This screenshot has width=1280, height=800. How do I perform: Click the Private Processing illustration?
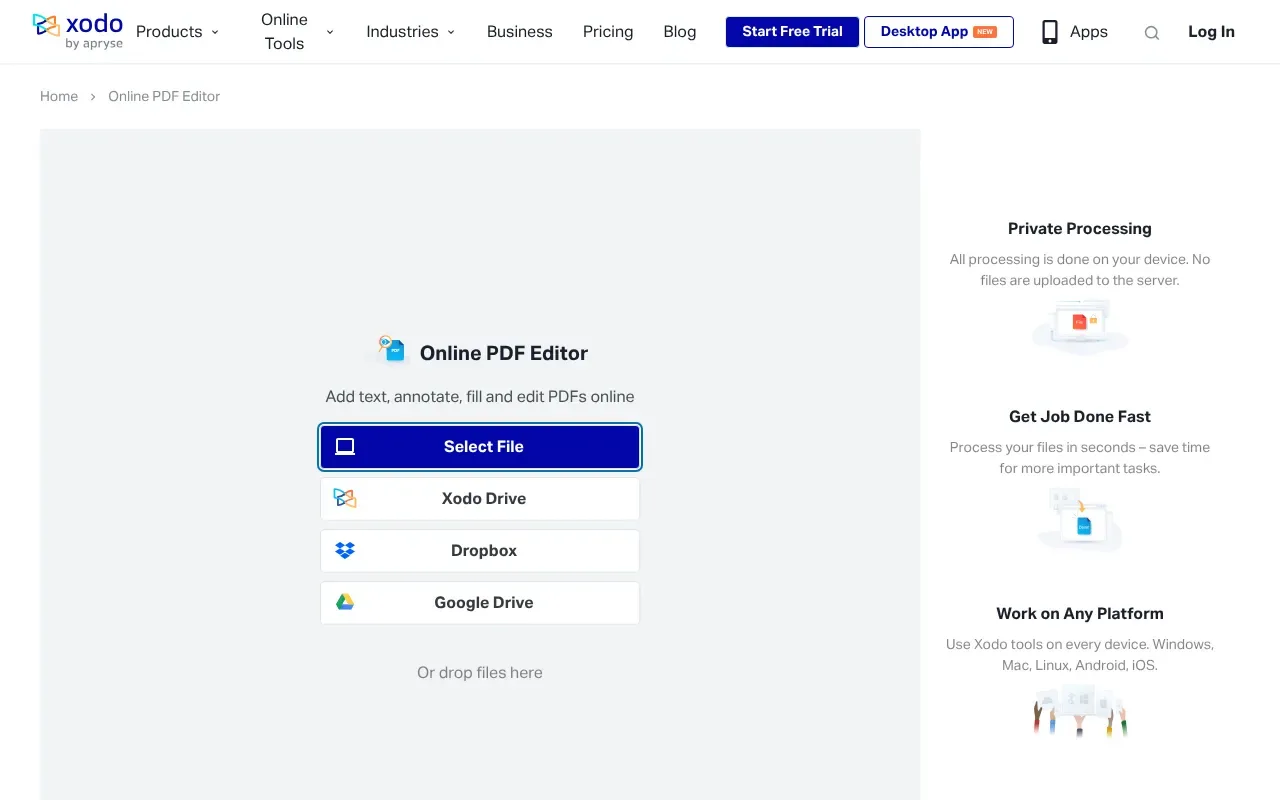click(1080, 325)
